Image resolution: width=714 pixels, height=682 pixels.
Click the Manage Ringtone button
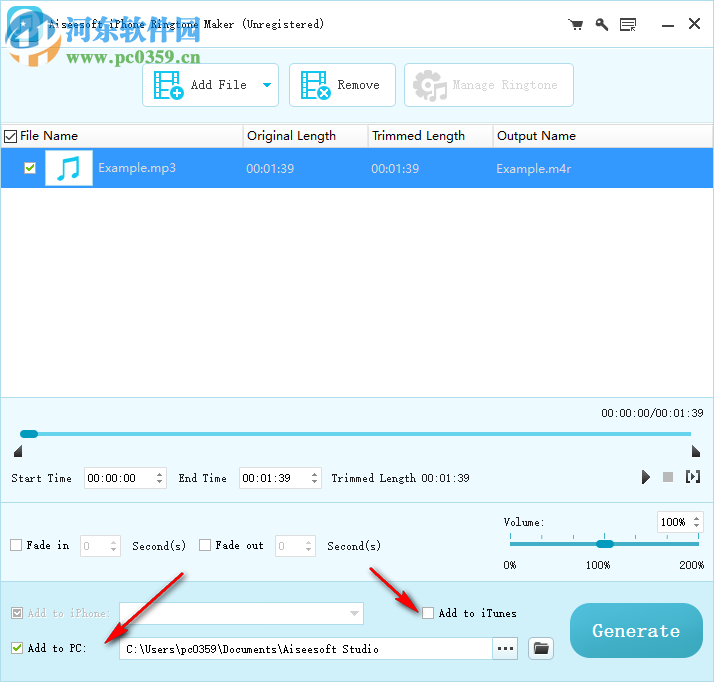[488, 85]
